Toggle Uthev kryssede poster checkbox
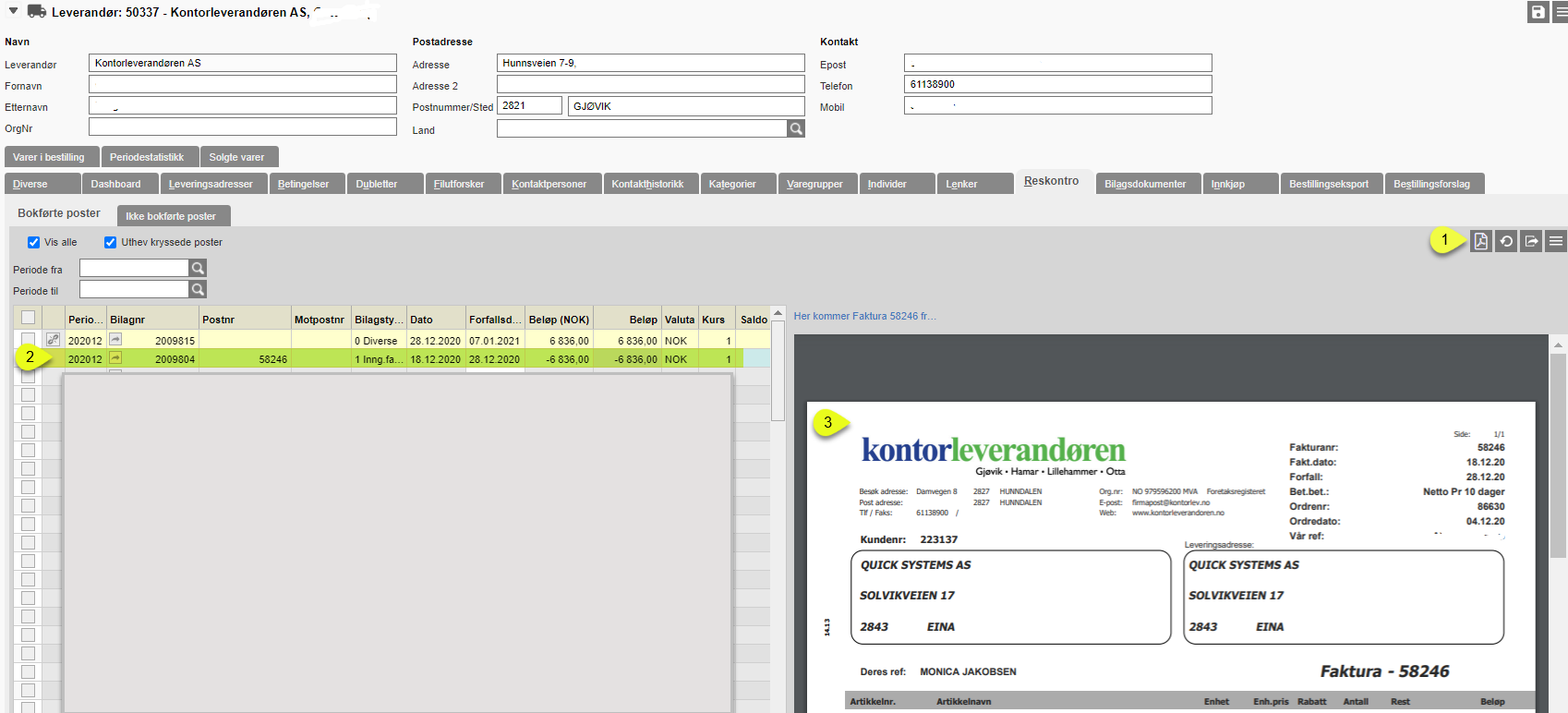 [x=110, y=242]
